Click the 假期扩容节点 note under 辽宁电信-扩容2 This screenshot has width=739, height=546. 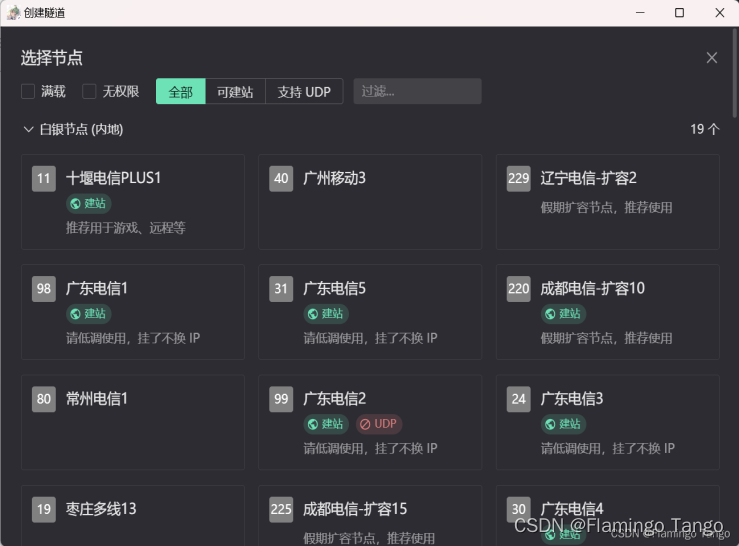click(x=607, y=207)
